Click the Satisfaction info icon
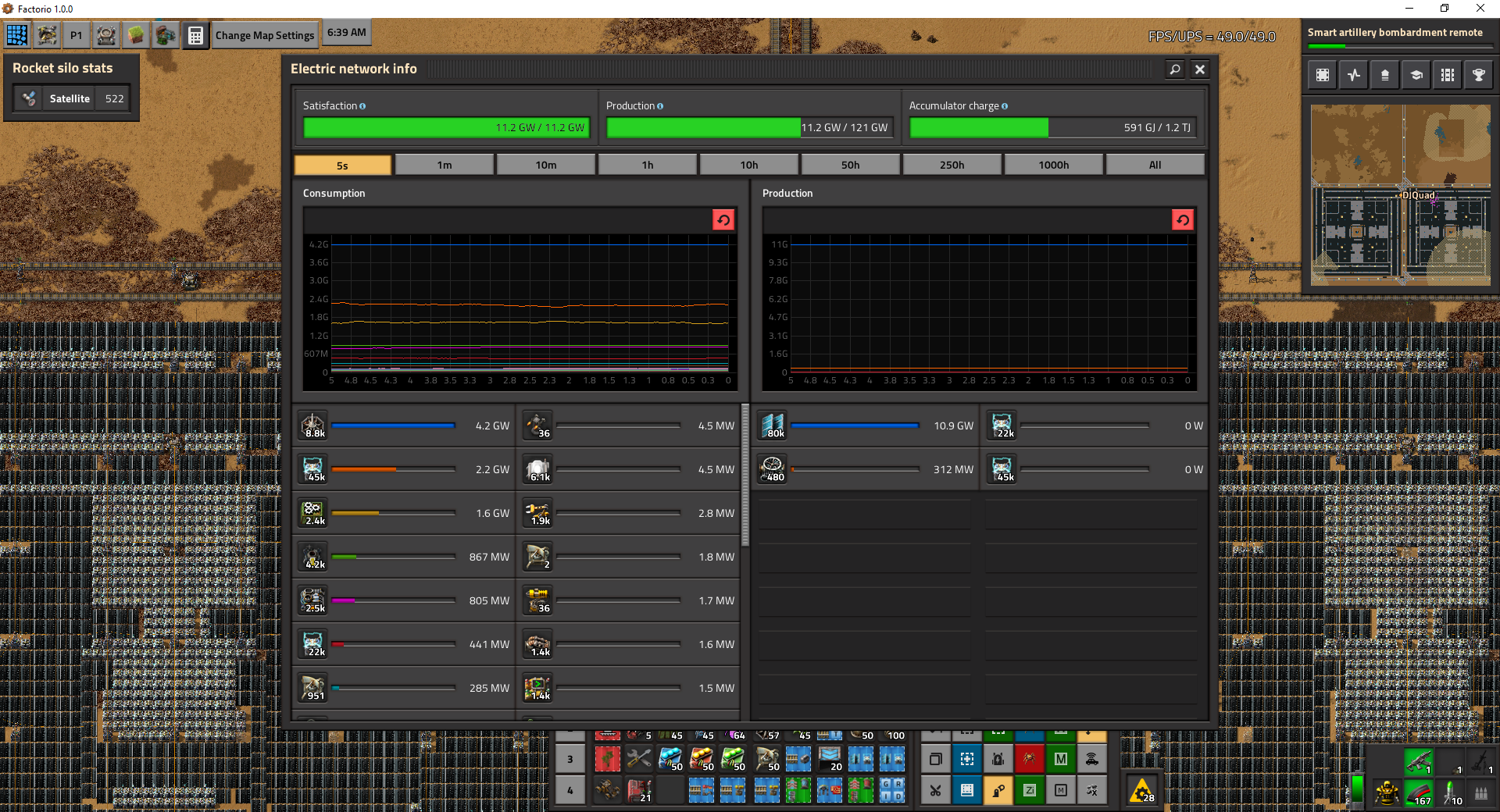 click(362, 106)
